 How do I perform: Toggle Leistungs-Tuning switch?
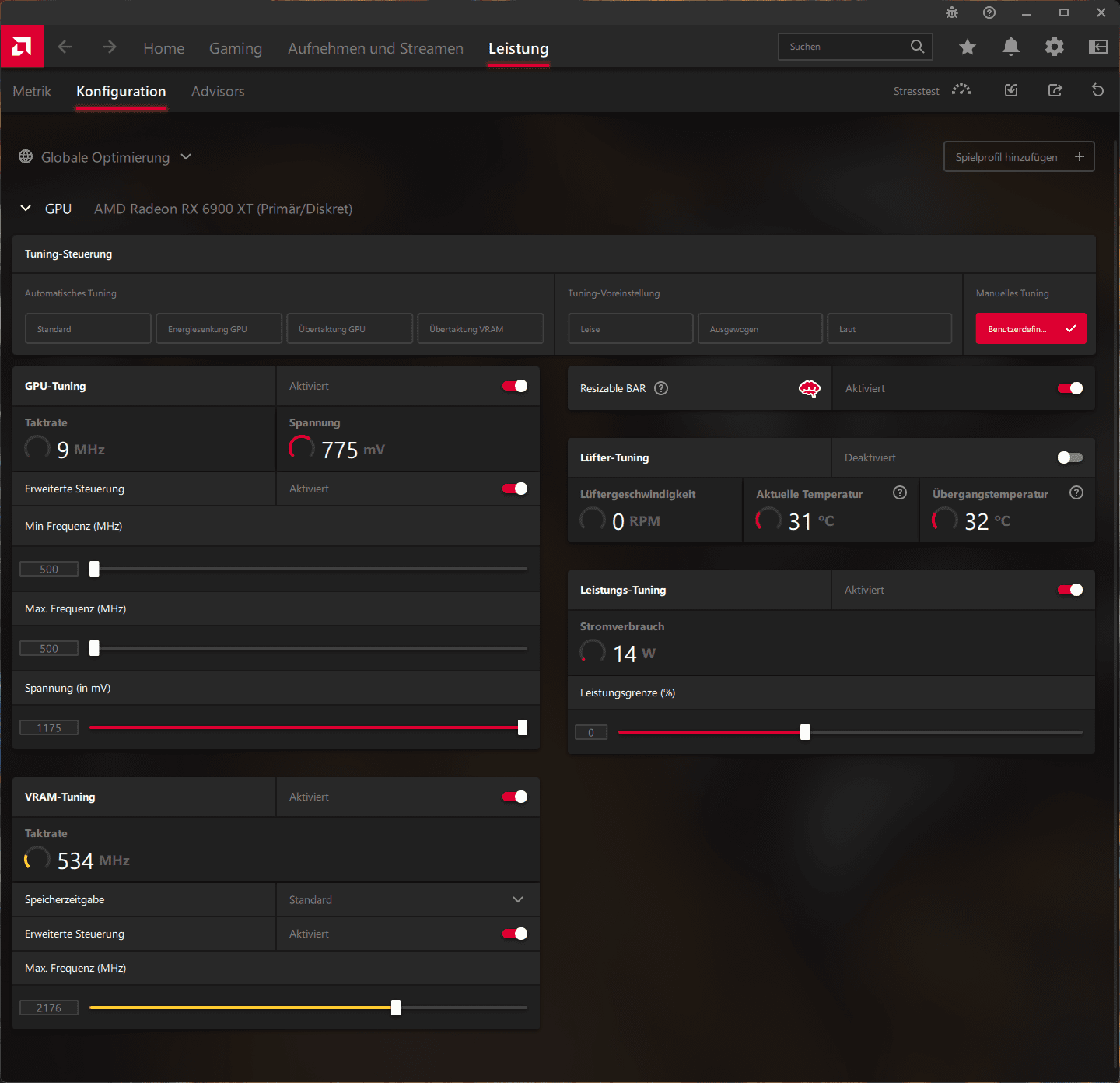[x=1070, y=590]
